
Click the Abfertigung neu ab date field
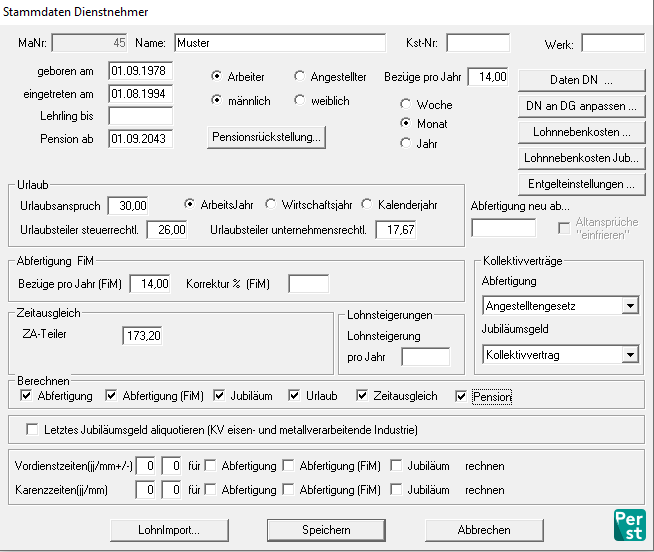(503, 228)
